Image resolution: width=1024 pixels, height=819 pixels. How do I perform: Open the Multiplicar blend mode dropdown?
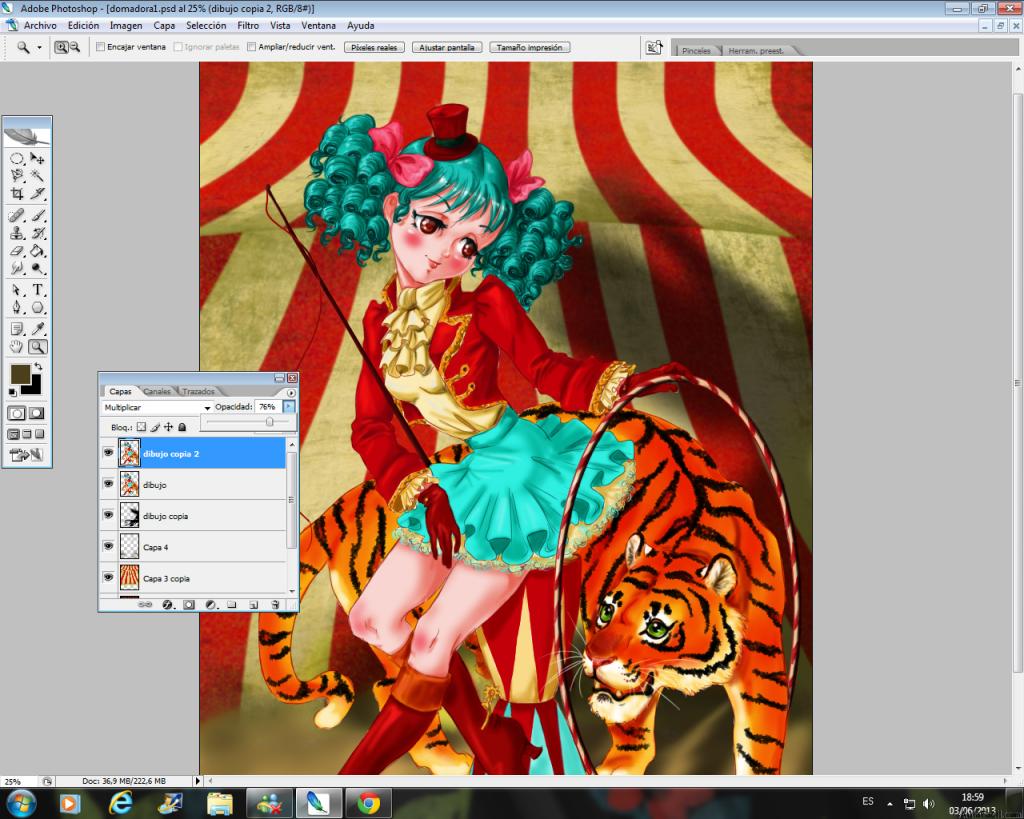[157, 407]
